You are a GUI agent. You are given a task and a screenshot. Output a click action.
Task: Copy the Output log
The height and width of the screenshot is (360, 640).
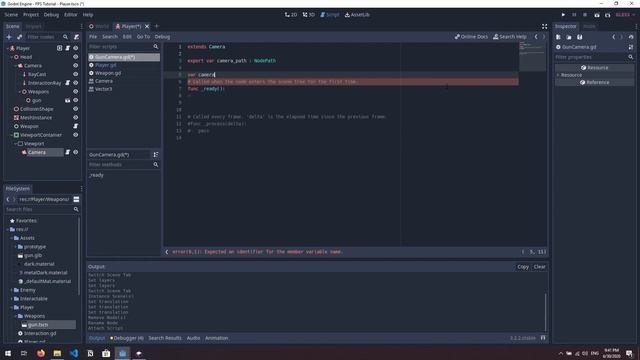(x=523, y=267)
